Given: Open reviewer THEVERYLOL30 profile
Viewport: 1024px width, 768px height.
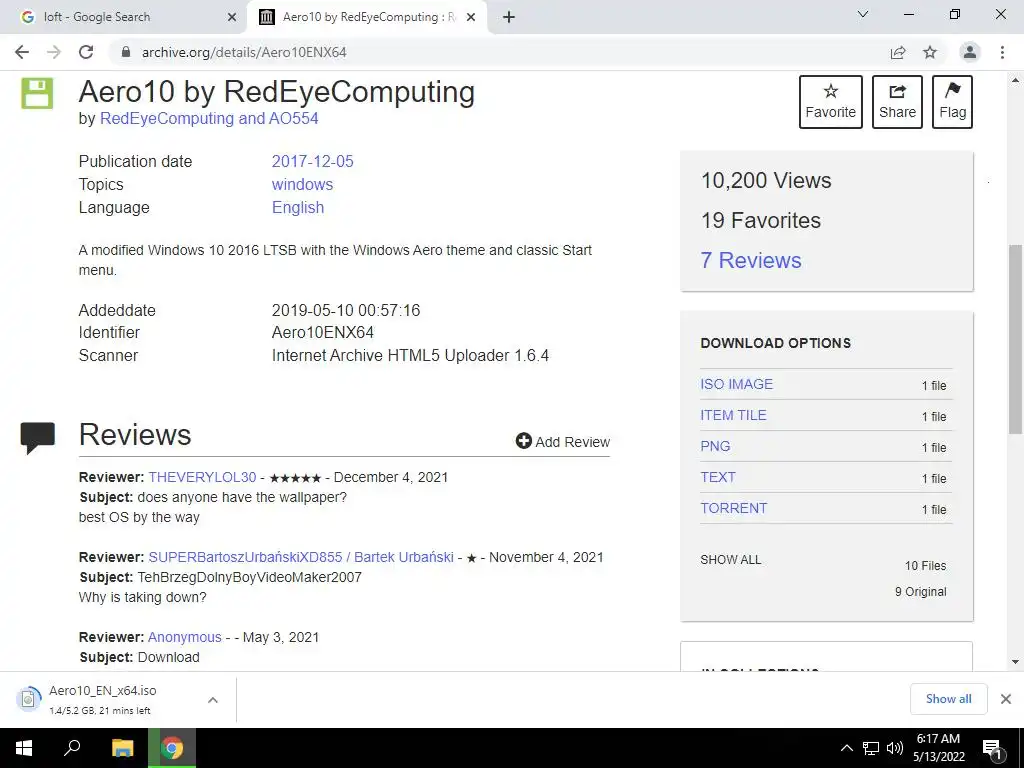Looking at the screenshot, I should point(202,477).
